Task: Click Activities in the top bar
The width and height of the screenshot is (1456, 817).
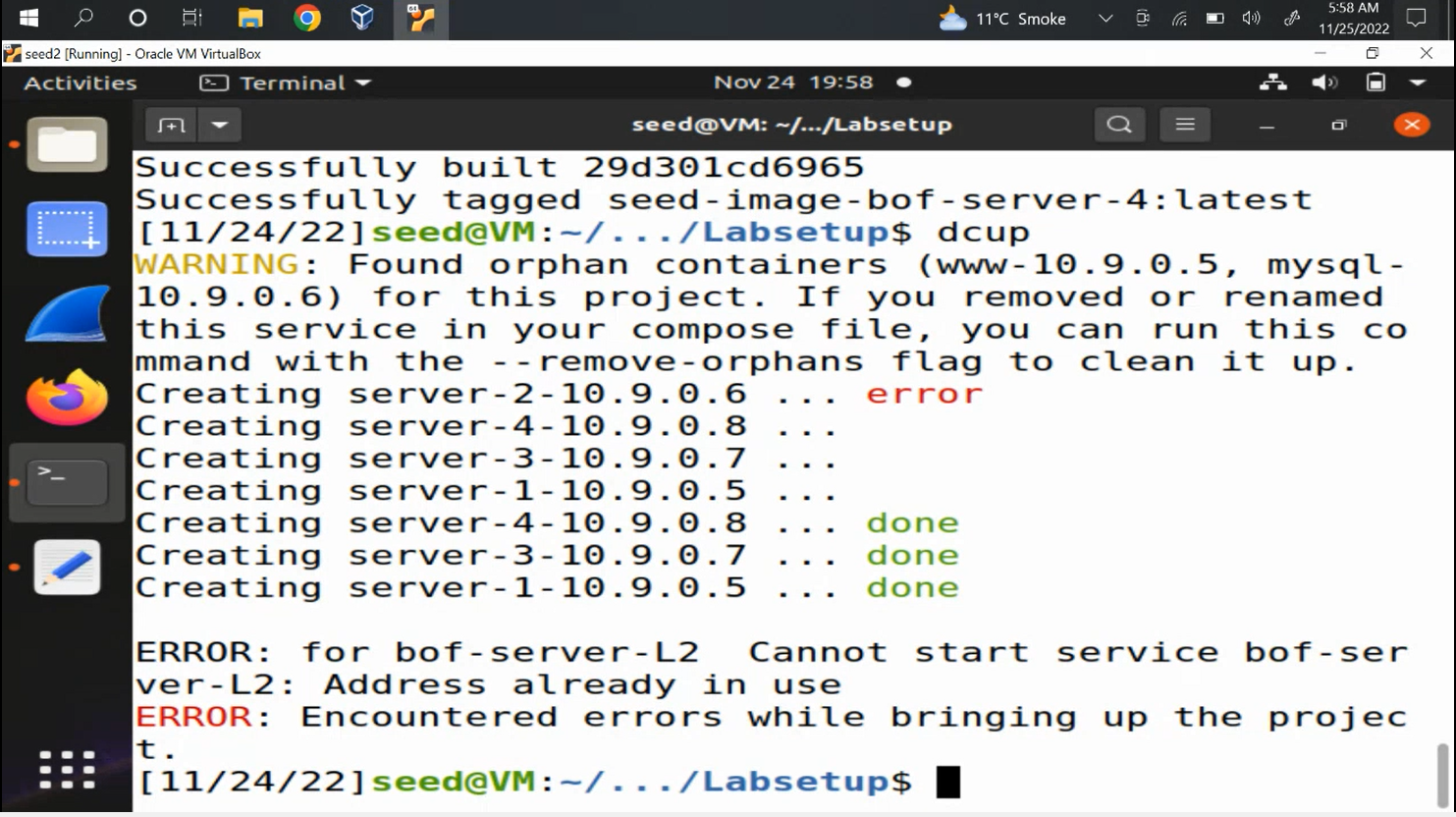Action: point(79,82)
